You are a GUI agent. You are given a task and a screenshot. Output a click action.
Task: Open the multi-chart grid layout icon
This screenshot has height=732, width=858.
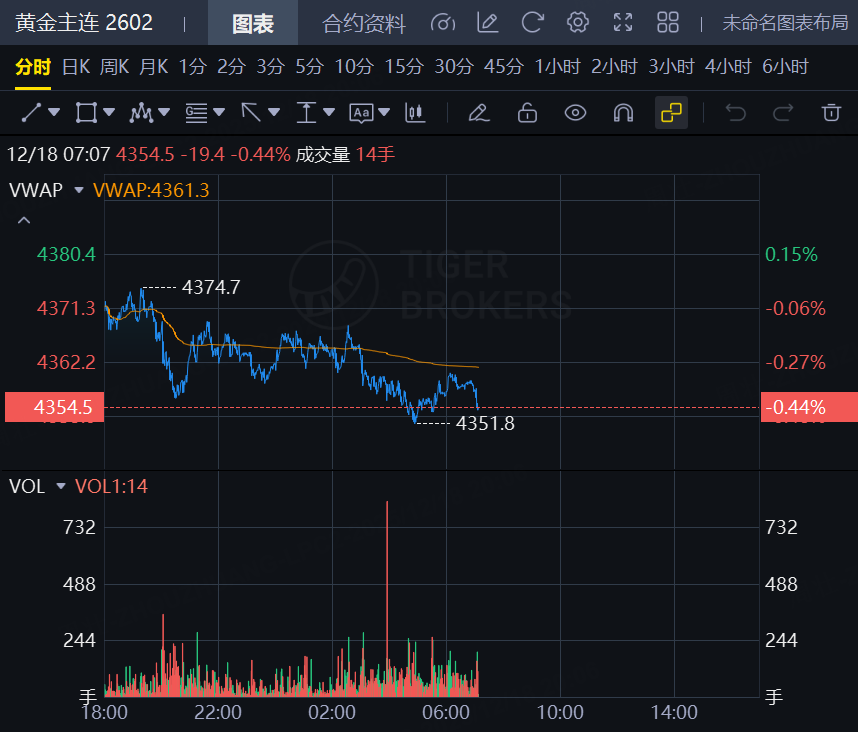coord(668,22)
